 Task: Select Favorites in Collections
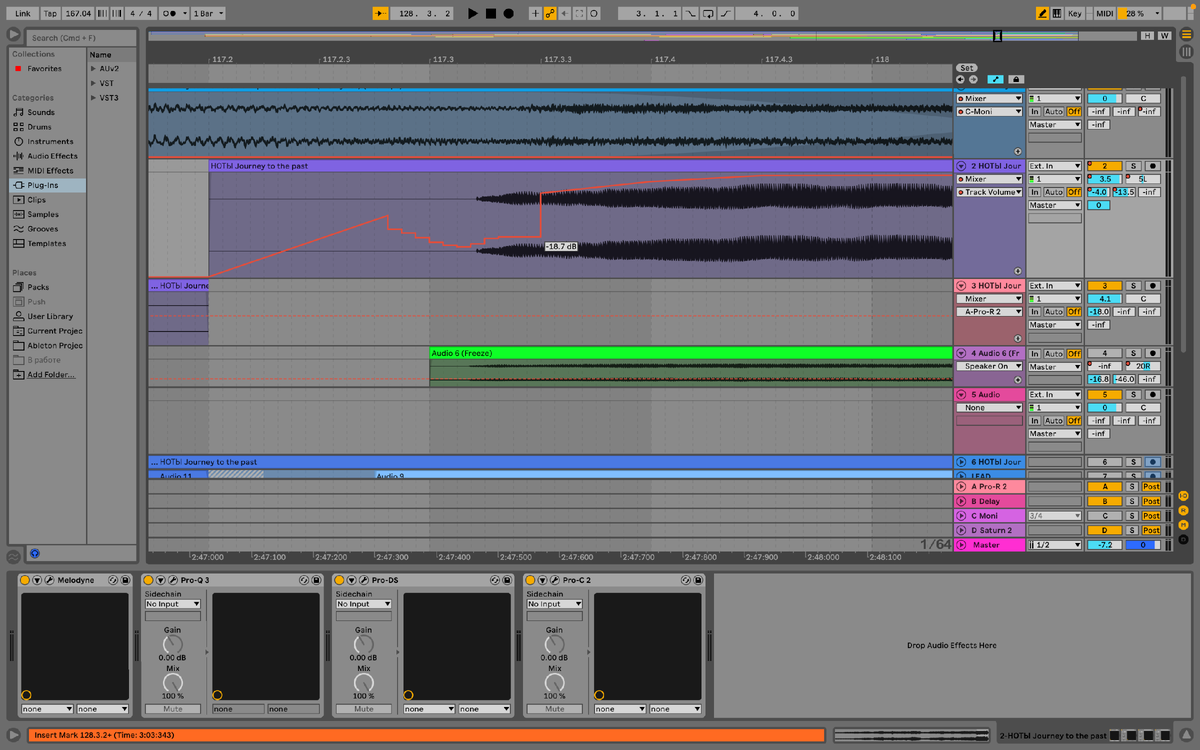pyautogui.click(x=44, y=69)
